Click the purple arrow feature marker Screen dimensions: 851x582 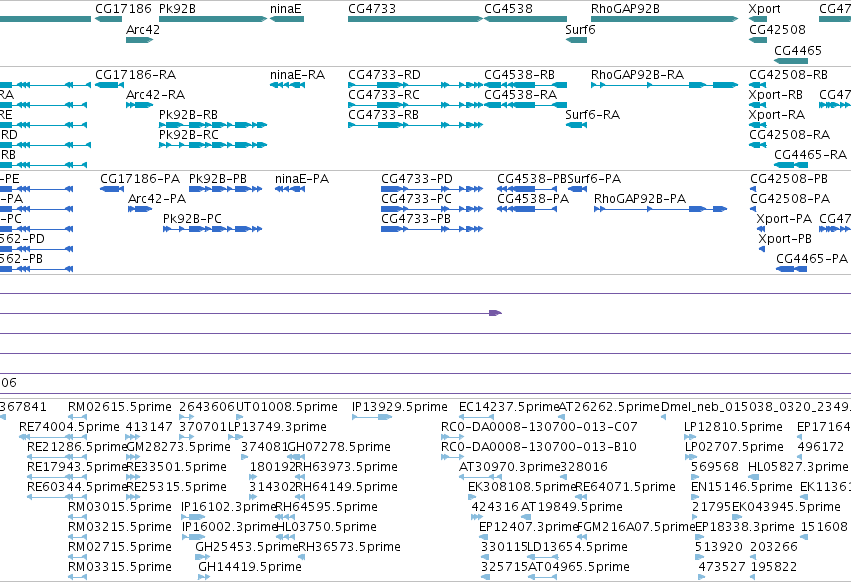(x=495, y=313)
